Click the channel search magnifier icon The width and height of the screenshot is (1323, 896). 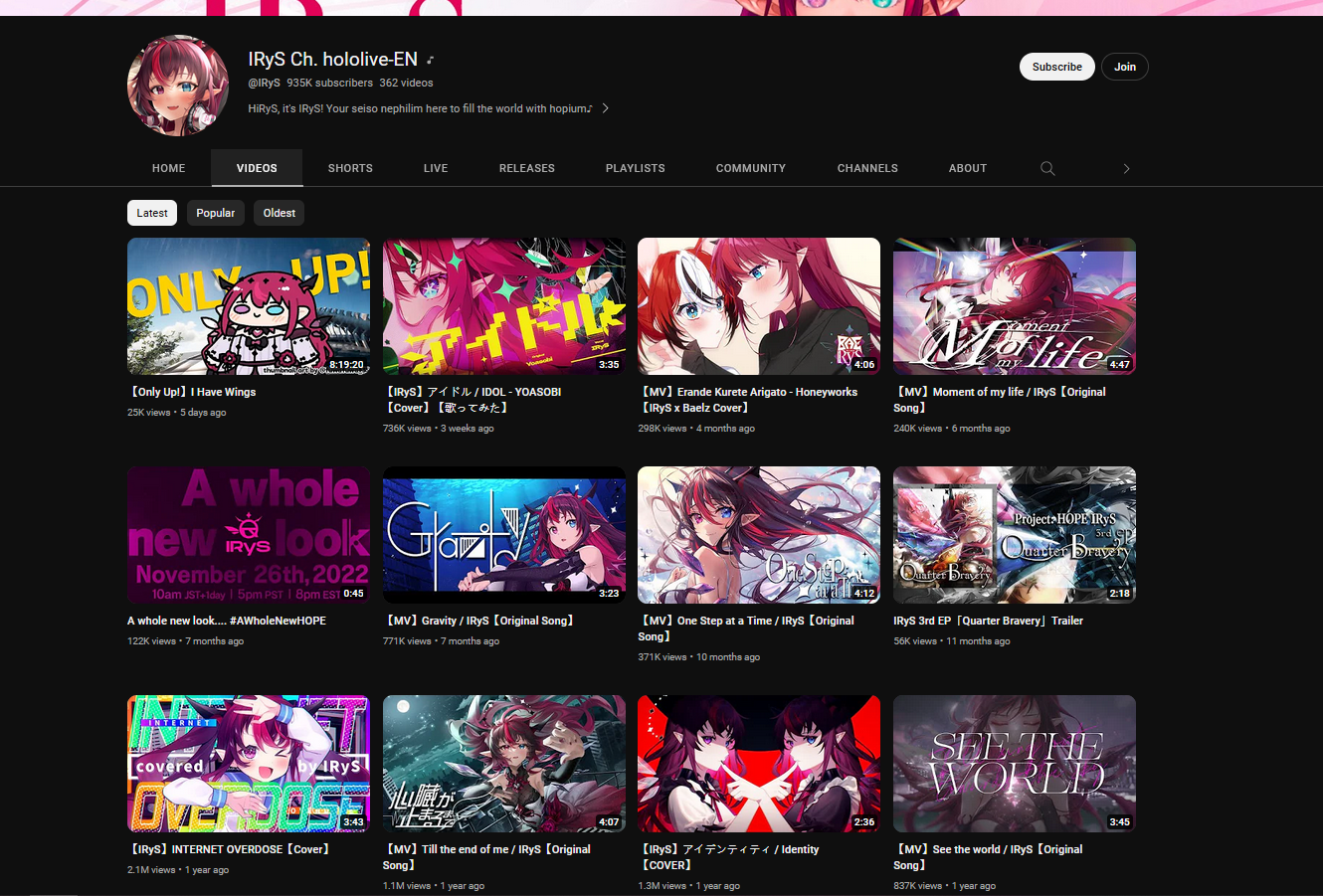(x=1047, y=168)
